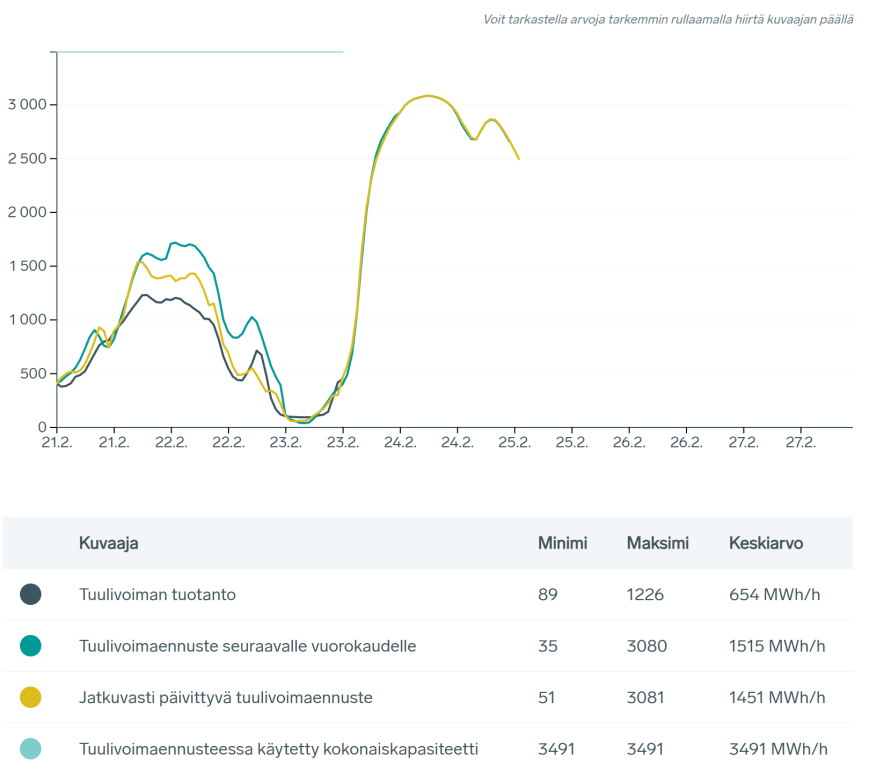Select the 3491 MWh/h average value
The width and height of the screenshot is (869, 768).
[778, 749]
